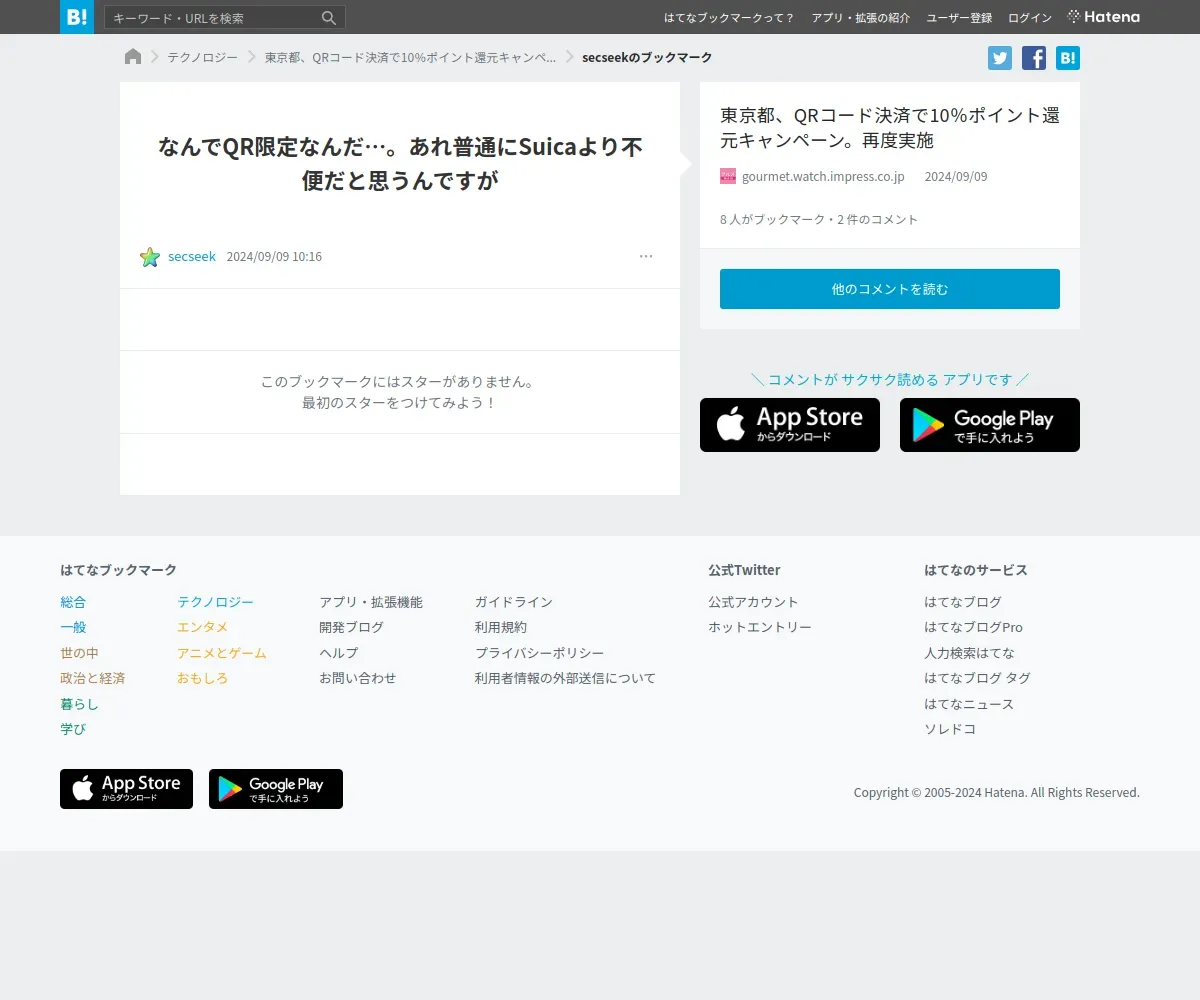
Task: Click the gourmet.watch.impress.co.jp favicon
Action: (x=728, y=177)
